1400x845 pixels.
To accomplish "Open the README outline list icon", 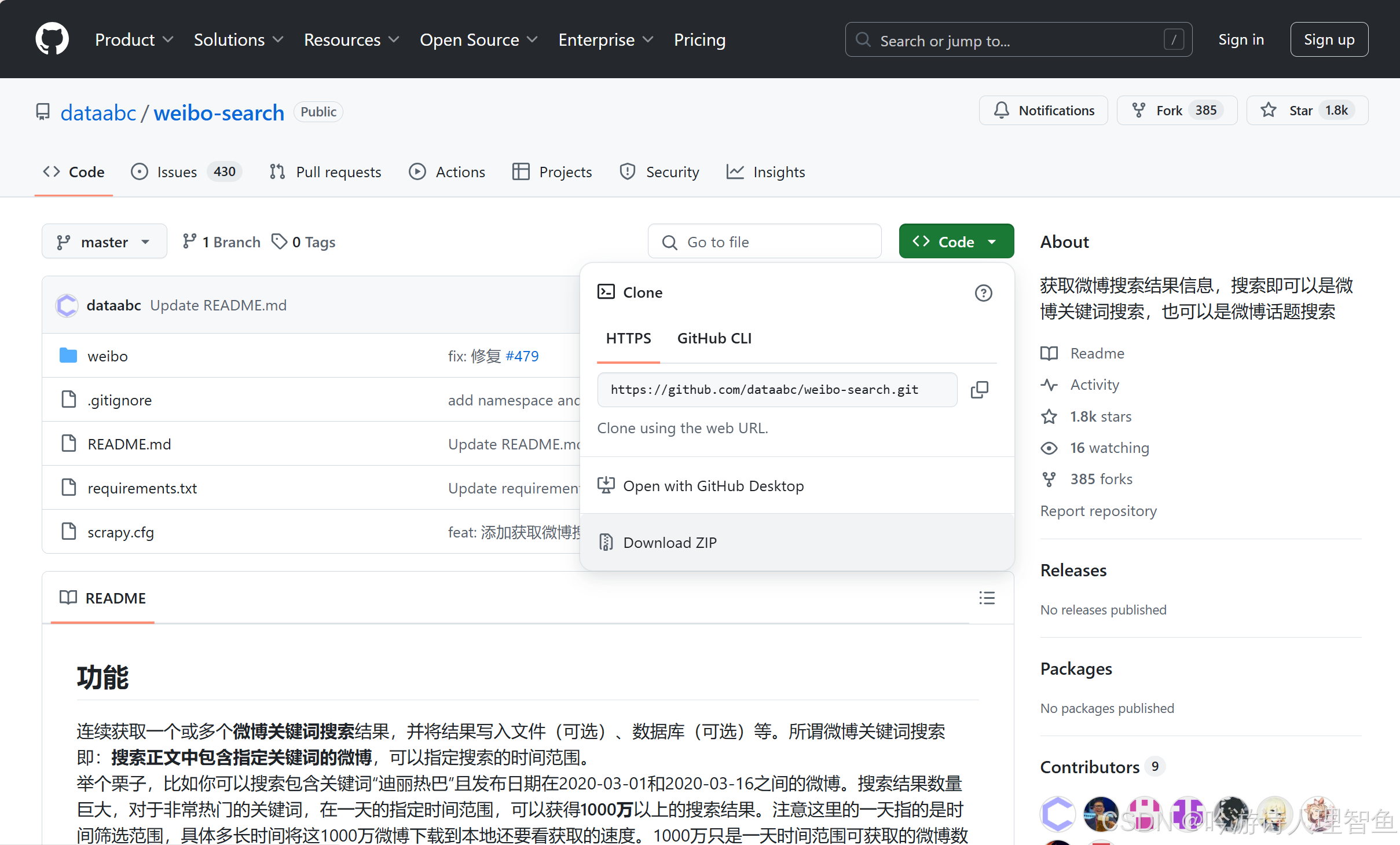I will click(x=987, y=598).
